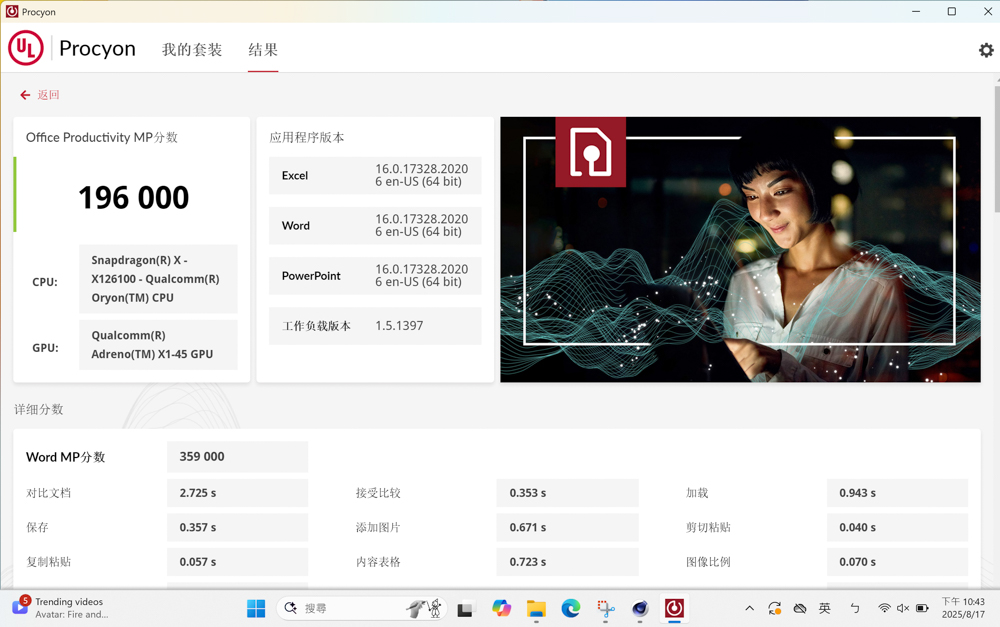The height and width of the screenshot is (627, 1000).
Task: Click the 剪切粘贴 time 0.040 s
Action: pos(897,527)
